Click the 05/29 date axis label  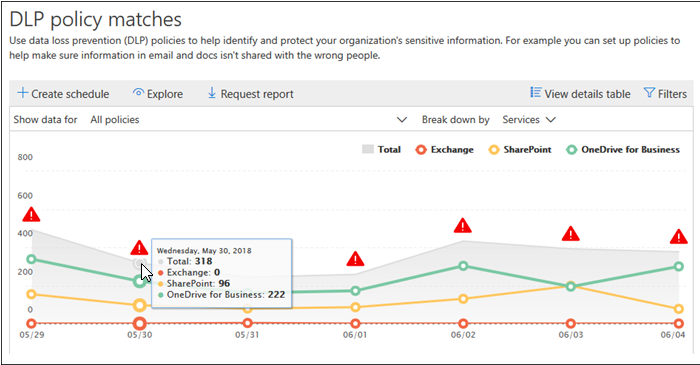pyautogui.click(x=32, y=335)
